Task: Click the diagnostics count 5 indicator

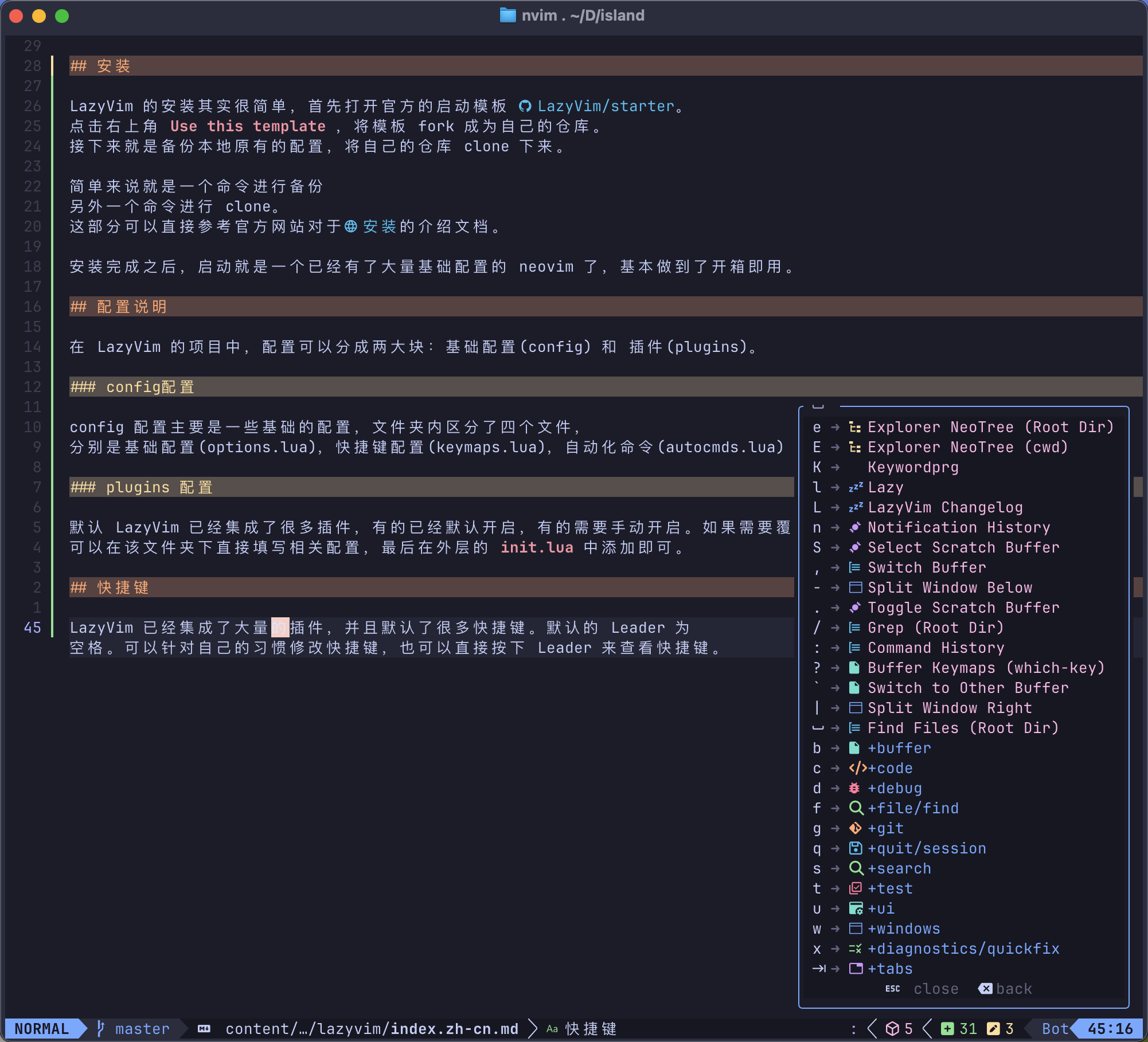Action: coord(899,1029)
